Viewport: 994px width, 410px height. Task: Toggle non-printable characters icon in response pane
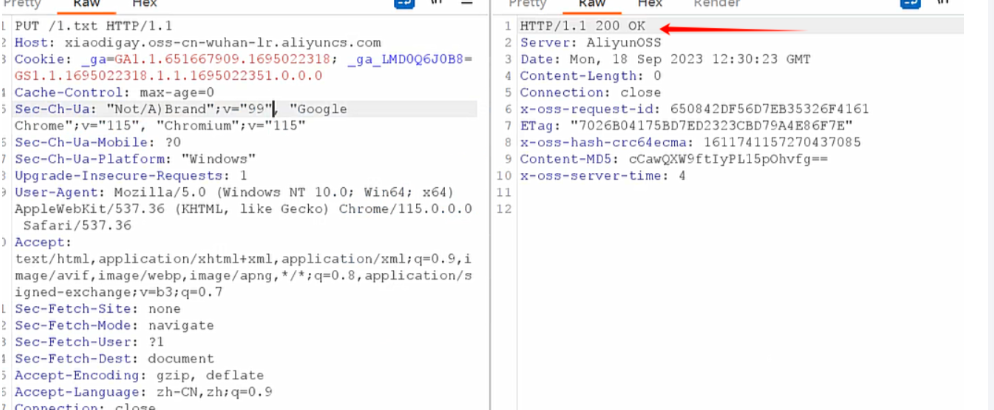click(x=942, y=4)
